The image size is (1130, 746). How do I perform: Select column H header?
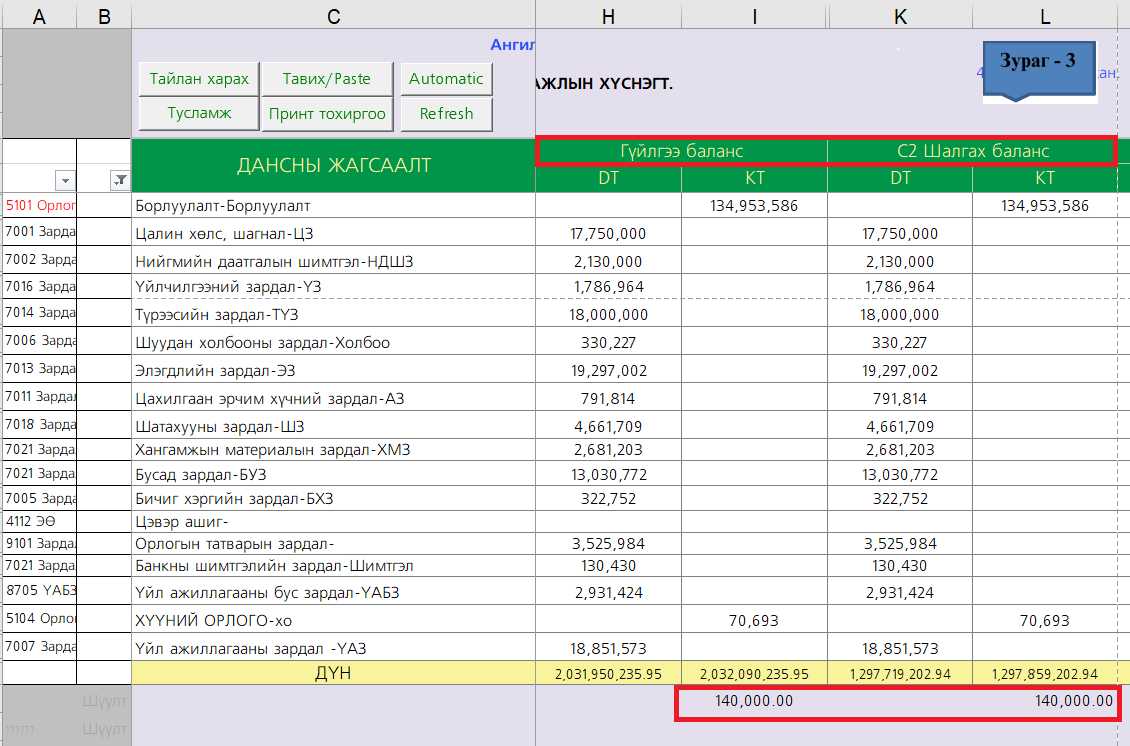pos(608,15)
